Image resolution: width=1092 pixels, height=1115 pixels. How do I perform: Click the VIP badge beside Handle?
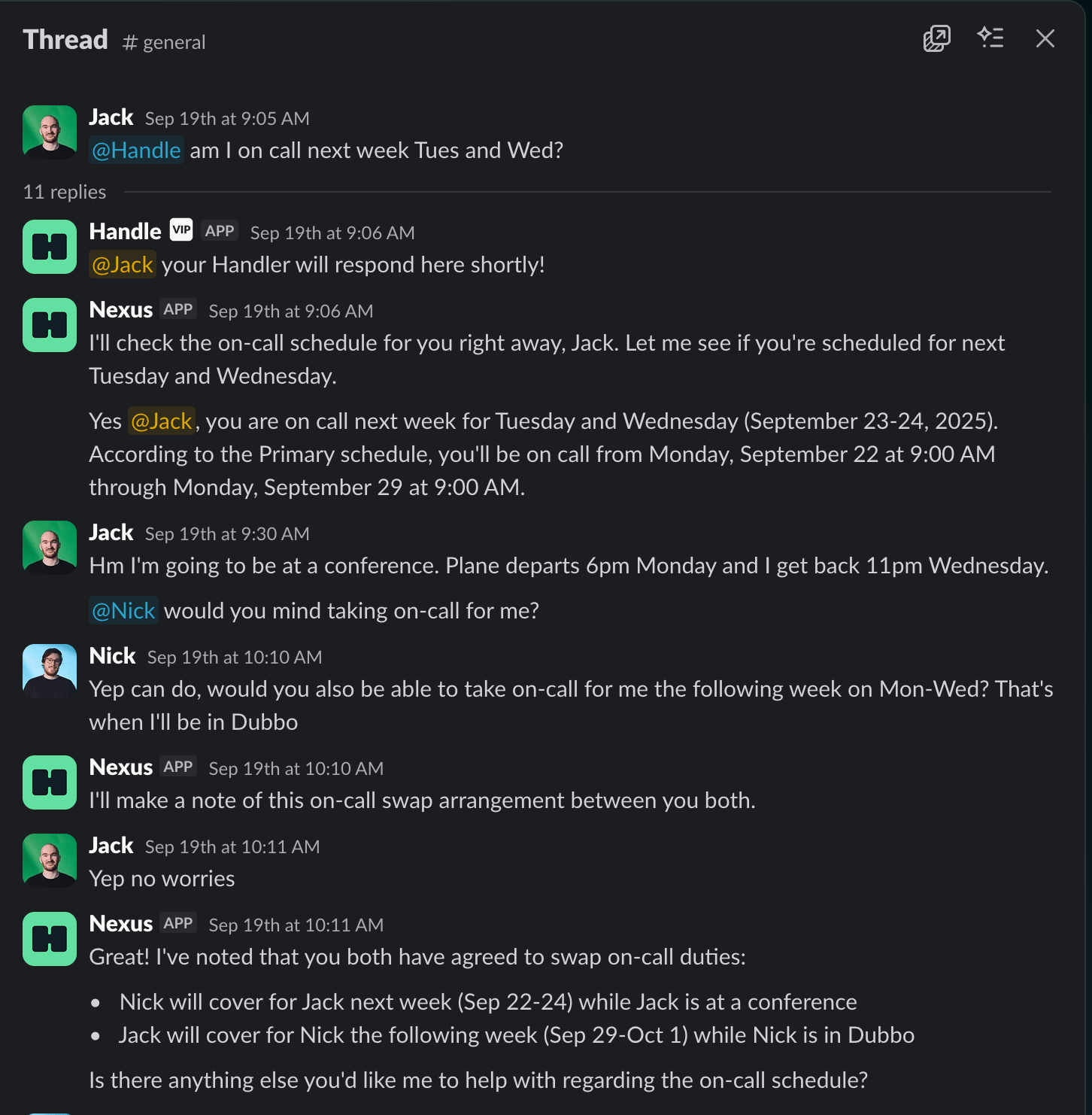pyautogui.click(x=181, y=230)
